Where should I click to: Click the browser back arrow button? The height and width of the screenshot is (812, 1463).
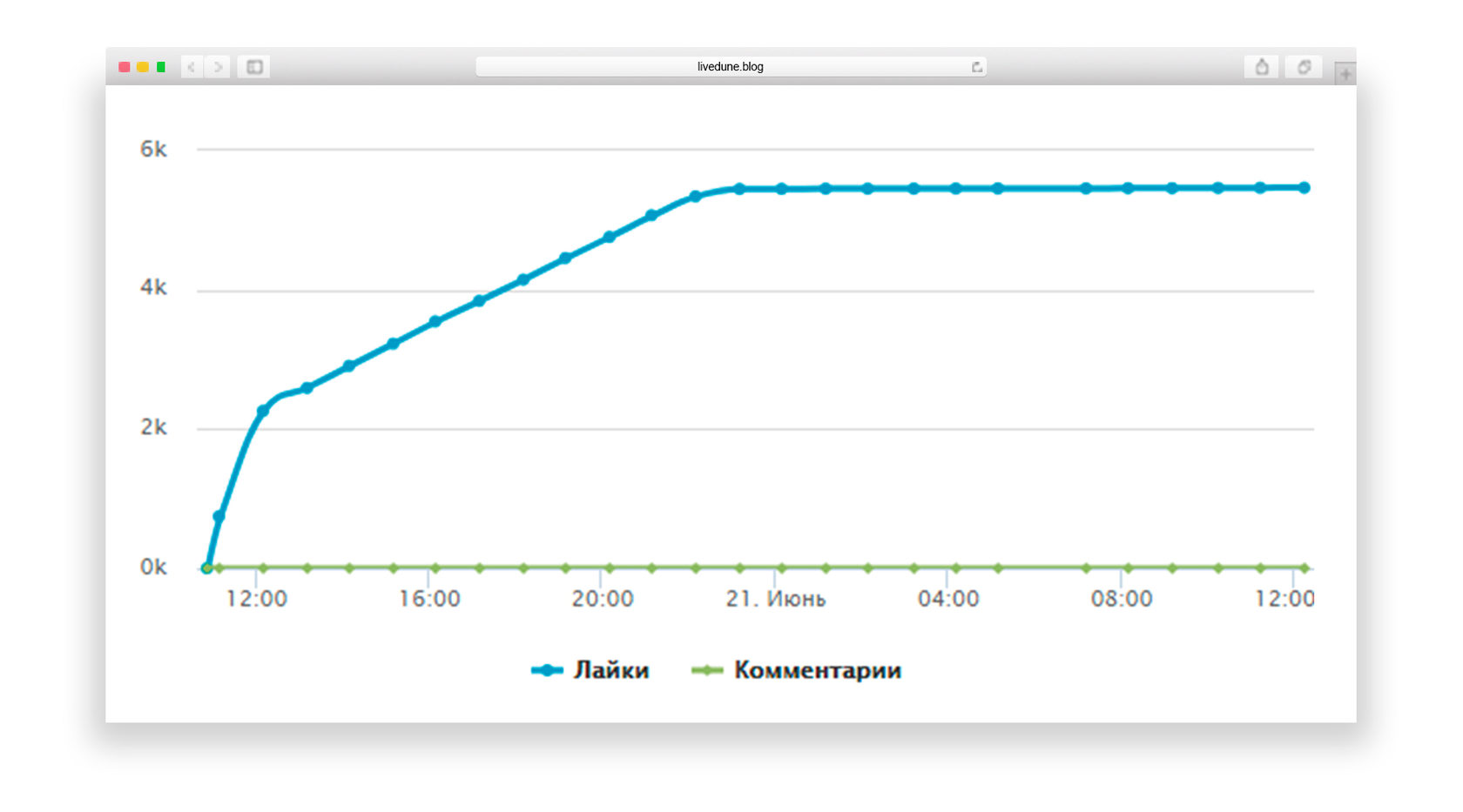[192, 67]
